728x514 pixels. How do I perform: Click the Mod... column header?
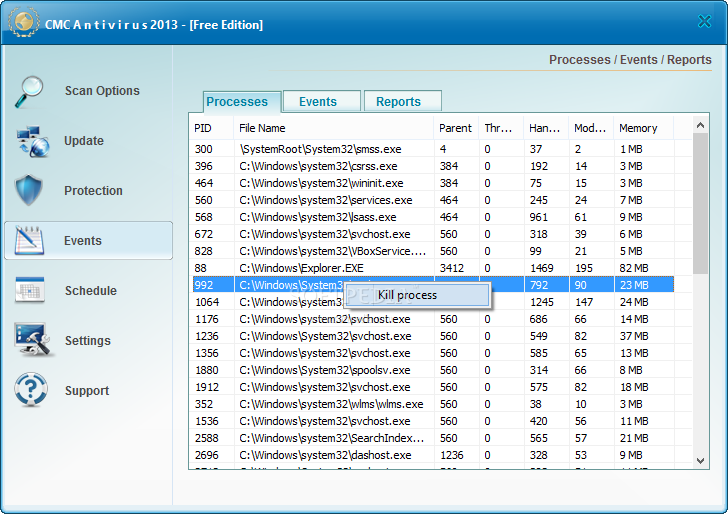[591, 128]
